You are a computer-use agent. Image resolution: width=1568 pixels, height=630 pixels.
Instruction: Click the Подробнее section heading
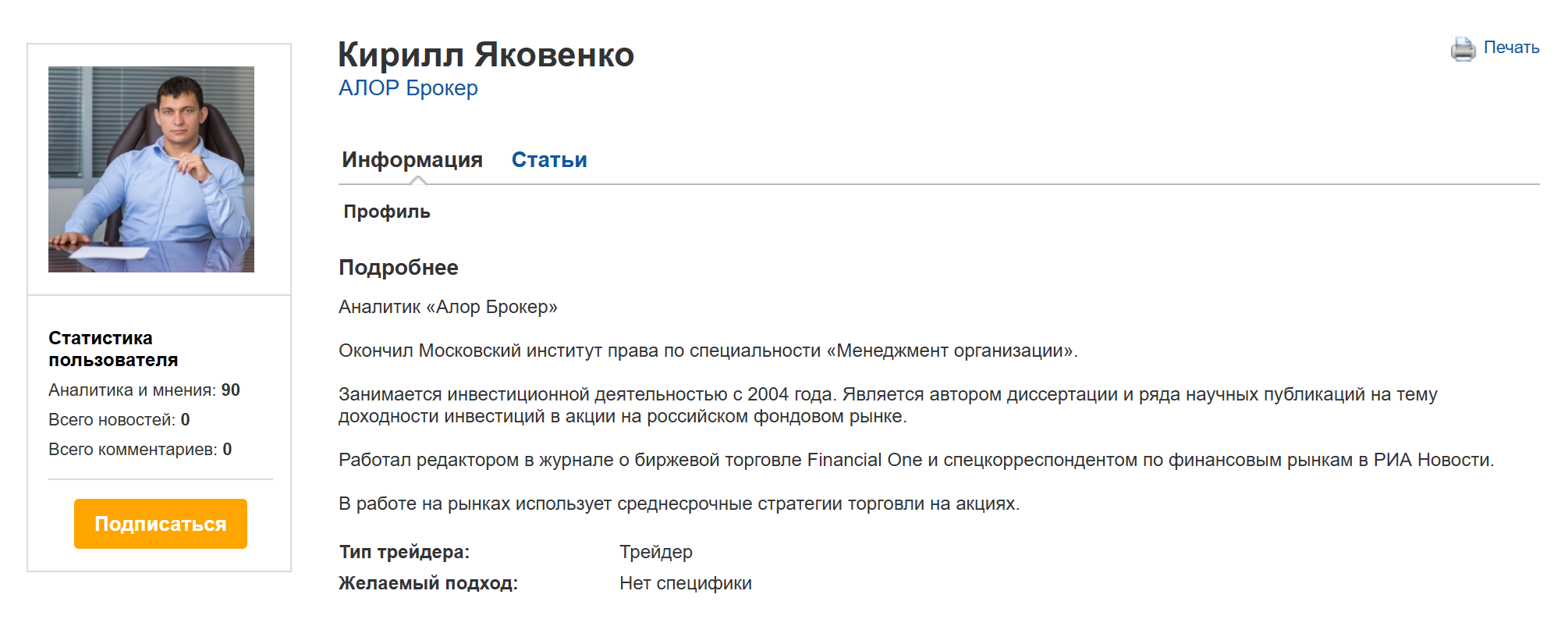coord(399,268)
